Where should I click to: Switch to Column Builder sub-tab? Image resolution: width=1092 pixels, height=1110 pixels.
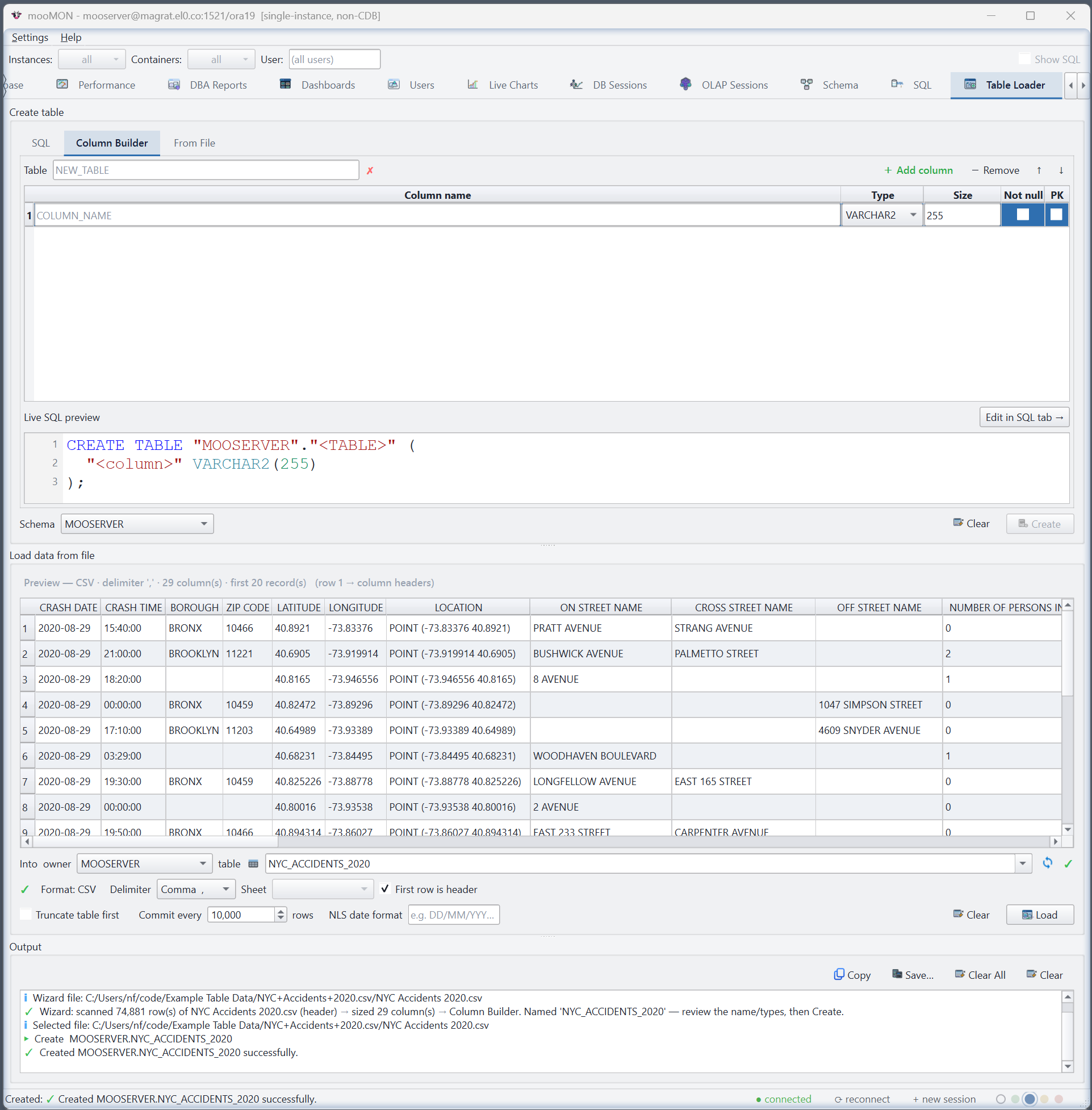(112, 143)
